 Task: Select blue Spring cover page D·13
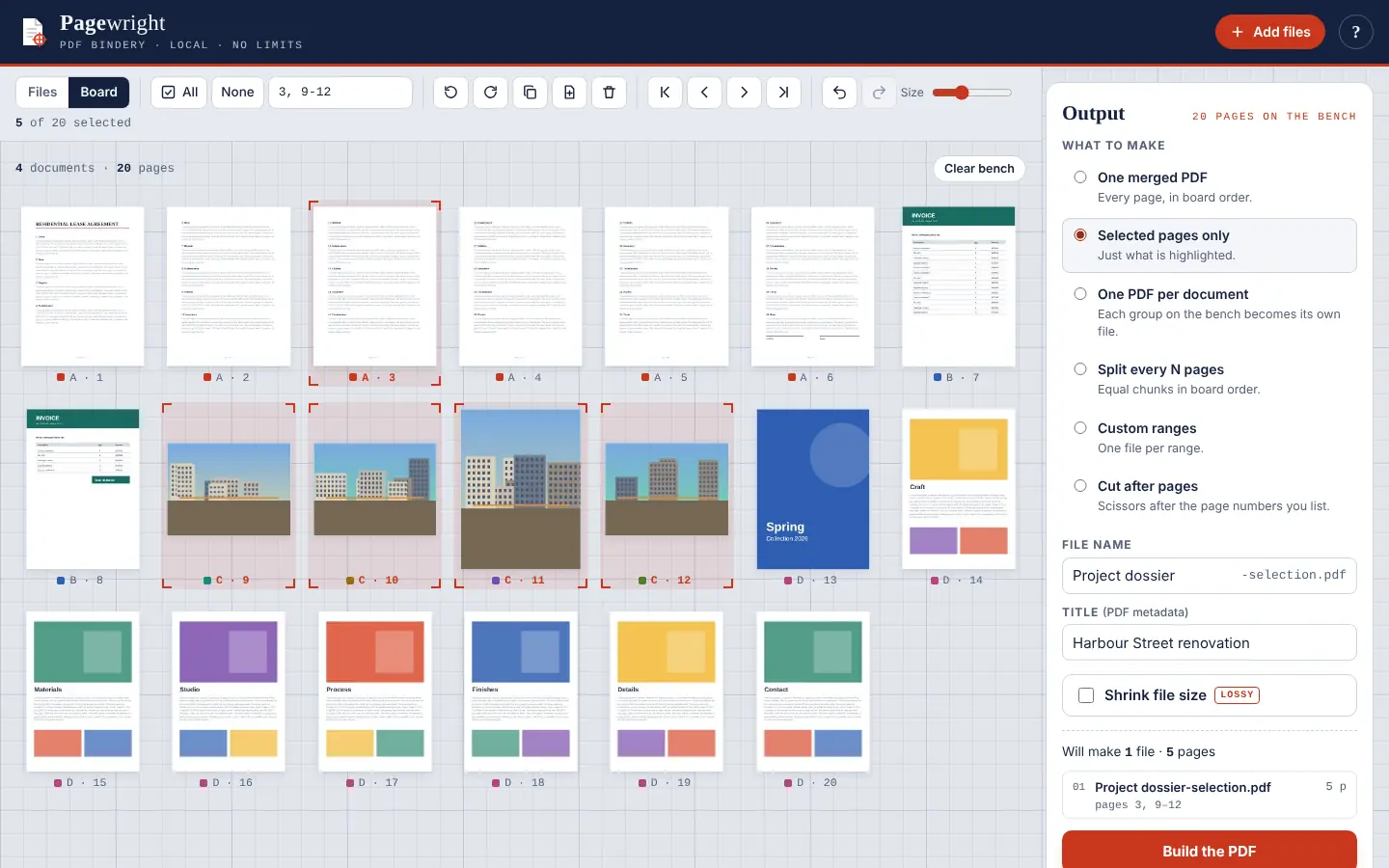coord(813,489)
